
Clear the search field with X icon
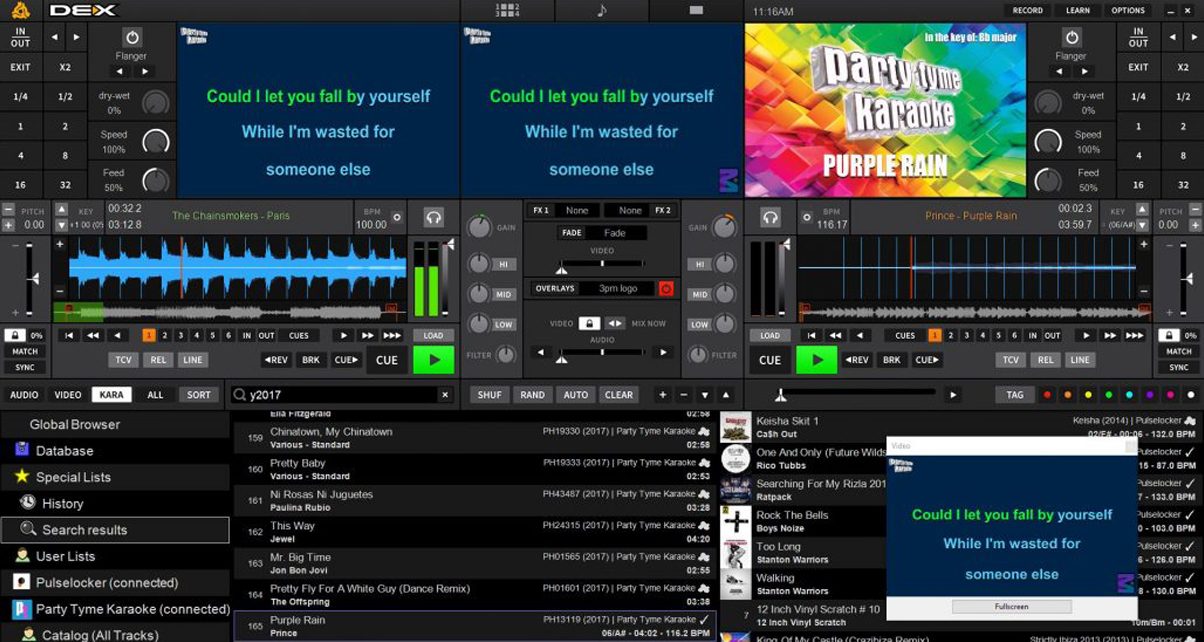click(x=445, y=395)
